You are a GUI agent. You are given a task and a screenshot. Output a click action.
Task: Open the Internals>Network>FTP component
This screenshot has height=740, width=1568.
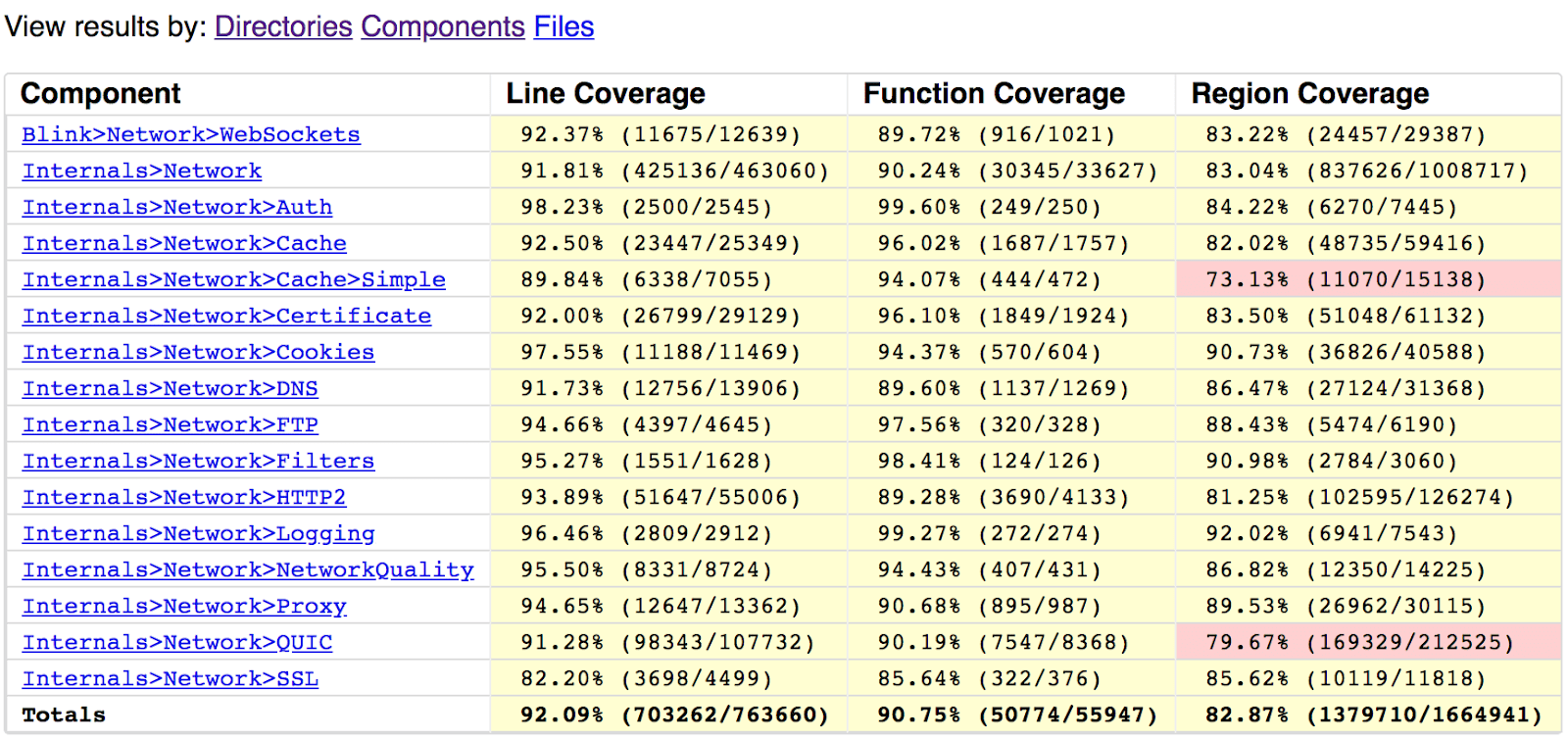pyautogui.click(x=170, y=424)
